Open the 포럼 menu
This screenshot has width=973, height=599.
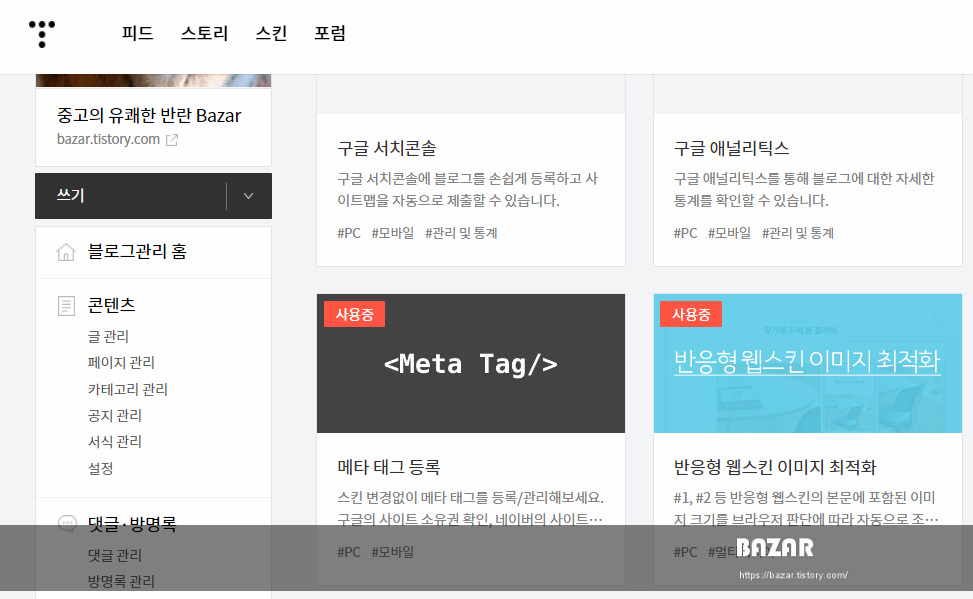click(330, 33)
